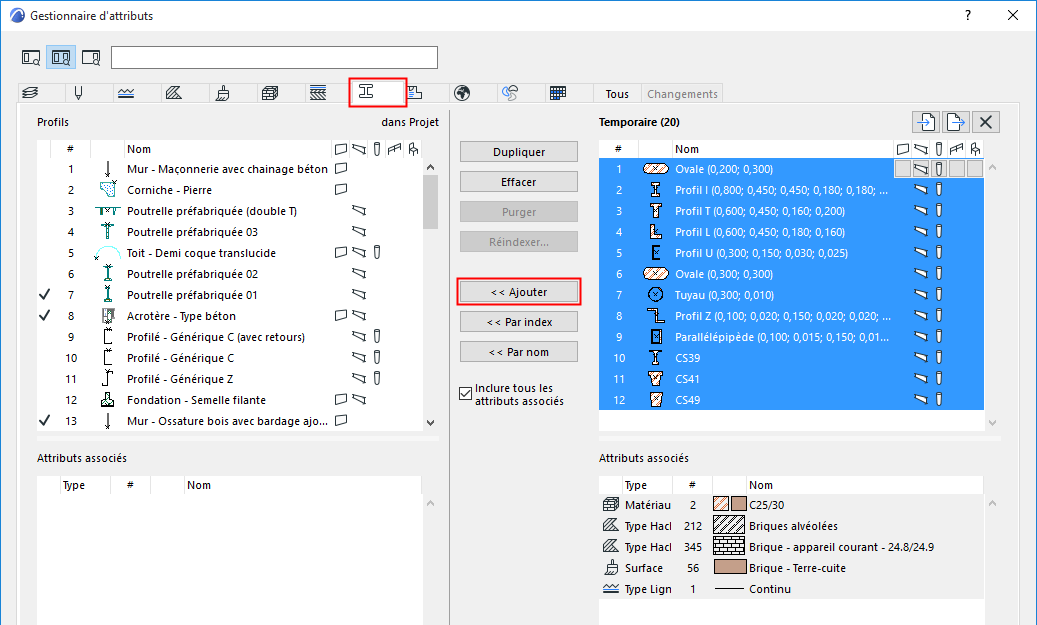Open the Operation Profiles tab
Image resolution: width=1037 pixels, height=625 pixels.
510,93
